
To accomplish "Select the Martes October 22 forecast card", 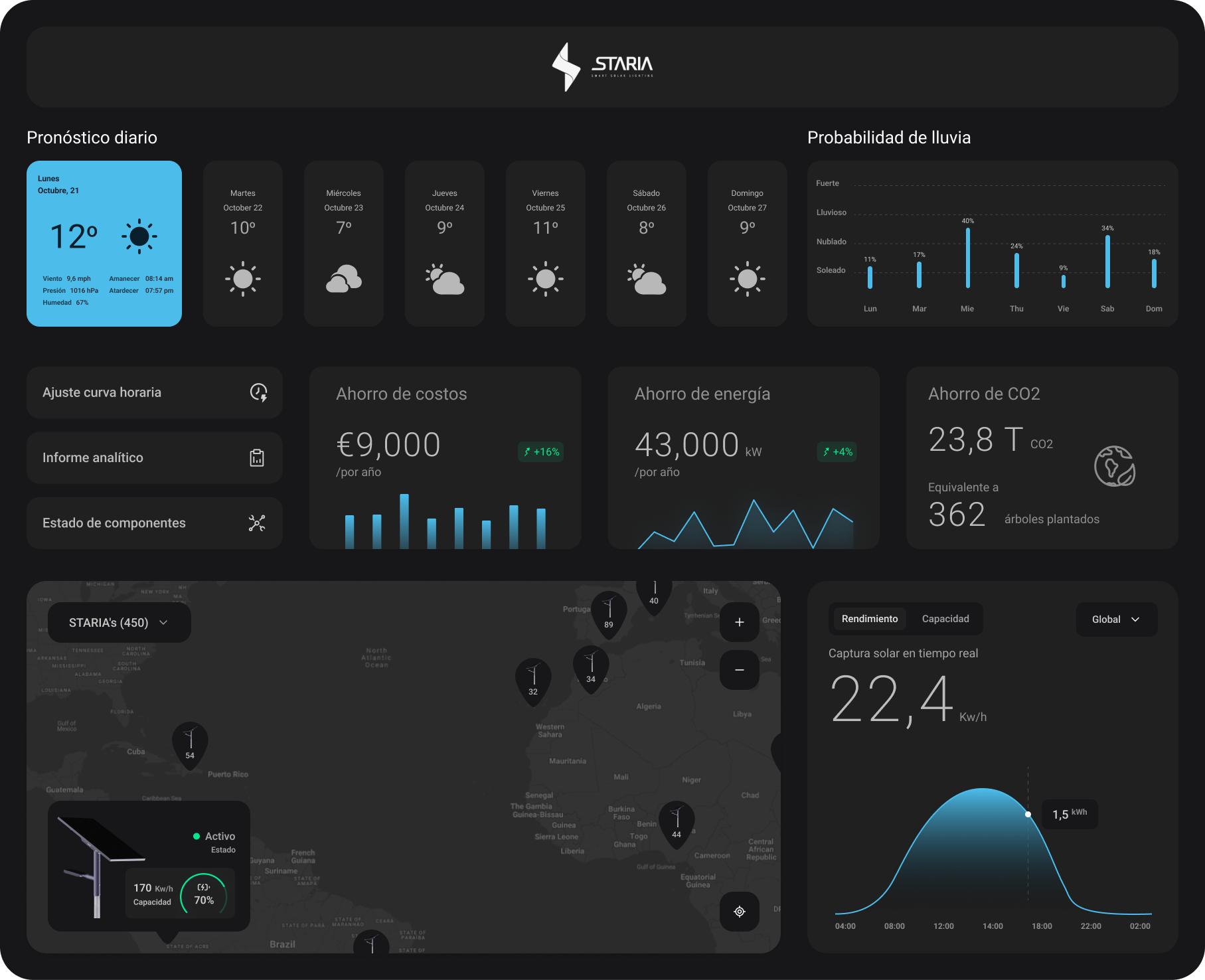I will pyautogui.click(x=243, y=243).
